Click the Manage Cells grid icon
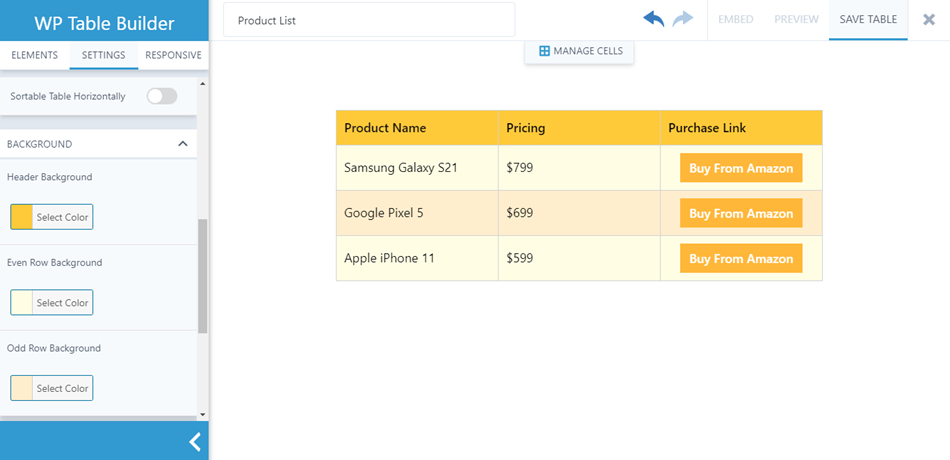The height and width of the screenshot is (460, 950). (x=545, y=51)
